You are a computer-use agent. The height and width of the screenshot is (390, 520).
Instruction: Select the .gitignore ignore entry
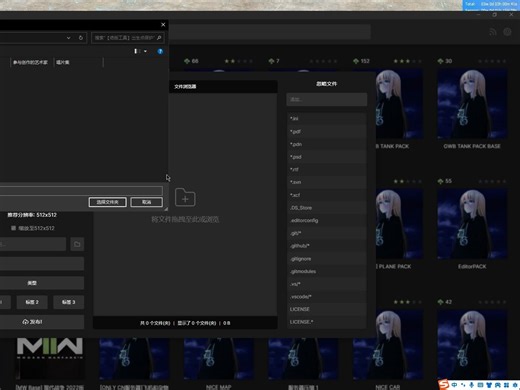tap(327, 259)
